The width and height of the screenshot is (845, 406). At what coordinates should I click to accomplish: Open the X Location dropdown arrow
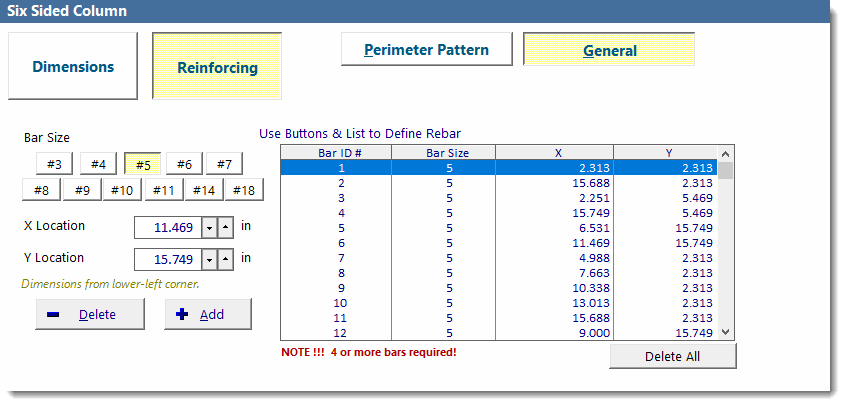(x=209, y=228)
